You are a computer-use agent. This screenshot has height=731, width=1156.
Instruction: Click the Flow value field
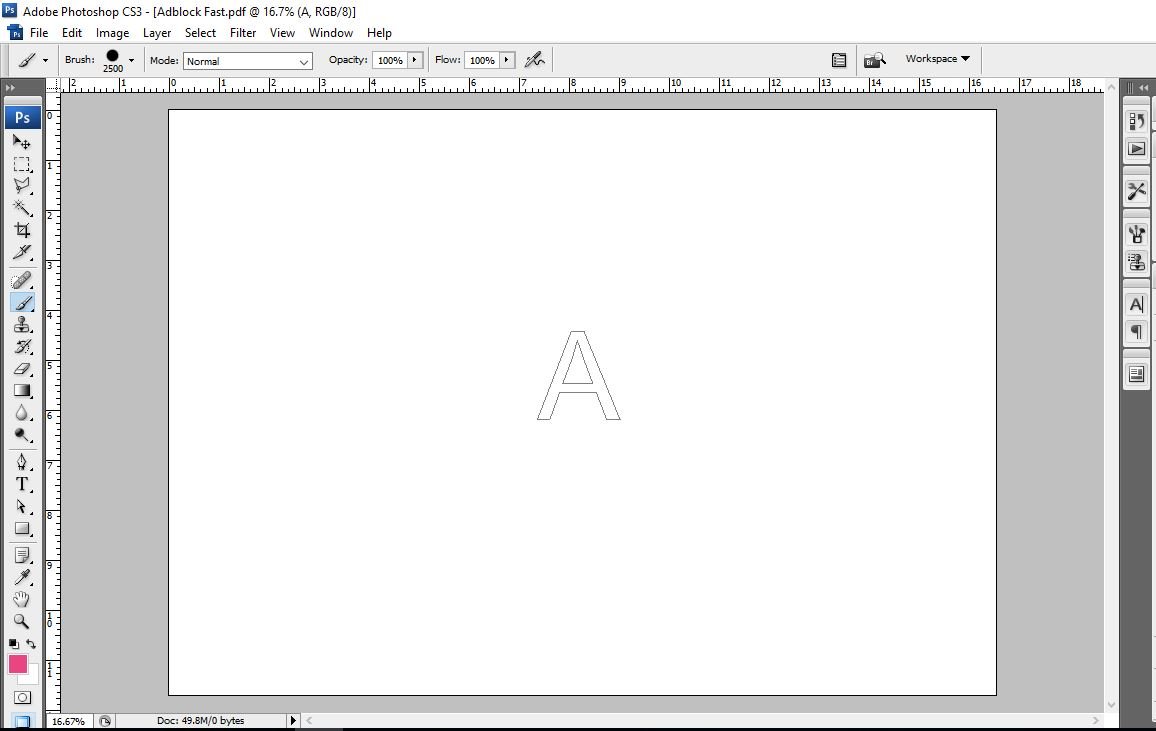coord(481,60)
